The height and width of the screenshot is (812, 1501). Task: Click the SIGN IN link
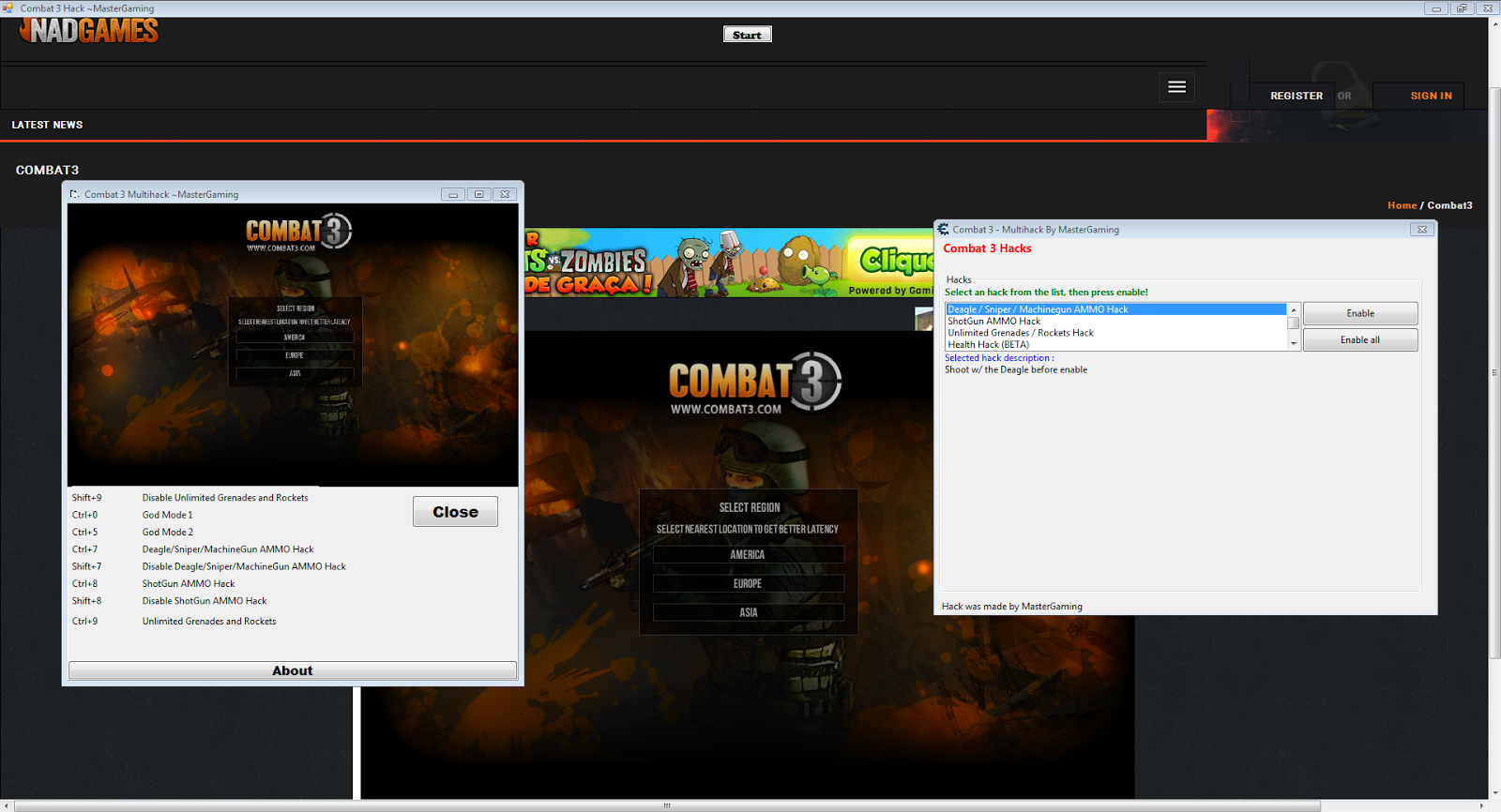click(1431, 96)
